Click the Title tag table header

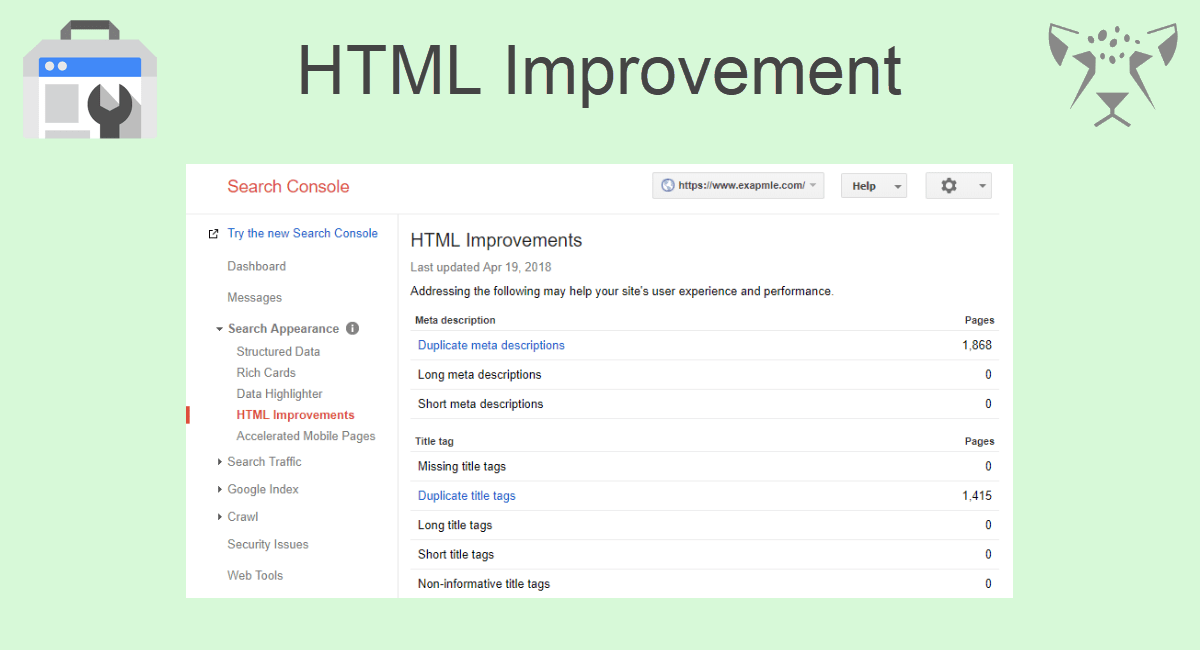[434, 441]
